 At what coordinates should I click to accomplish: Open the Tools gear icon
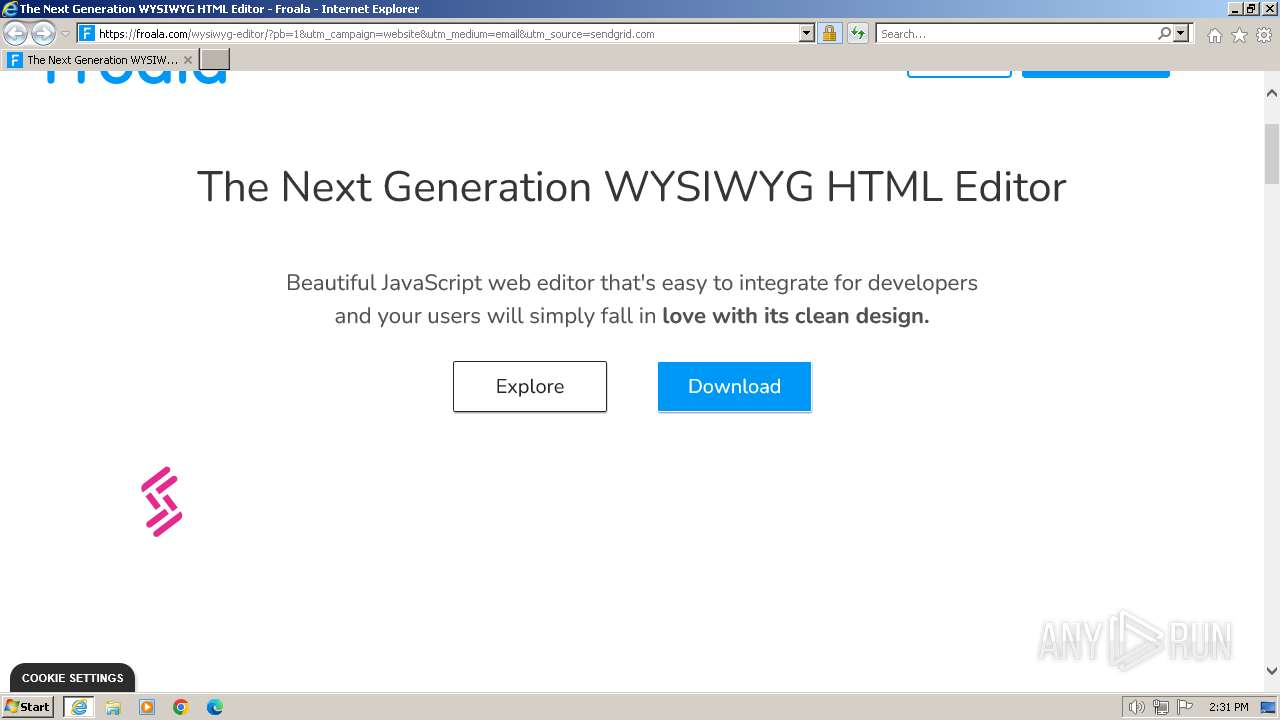[1264, 35]
